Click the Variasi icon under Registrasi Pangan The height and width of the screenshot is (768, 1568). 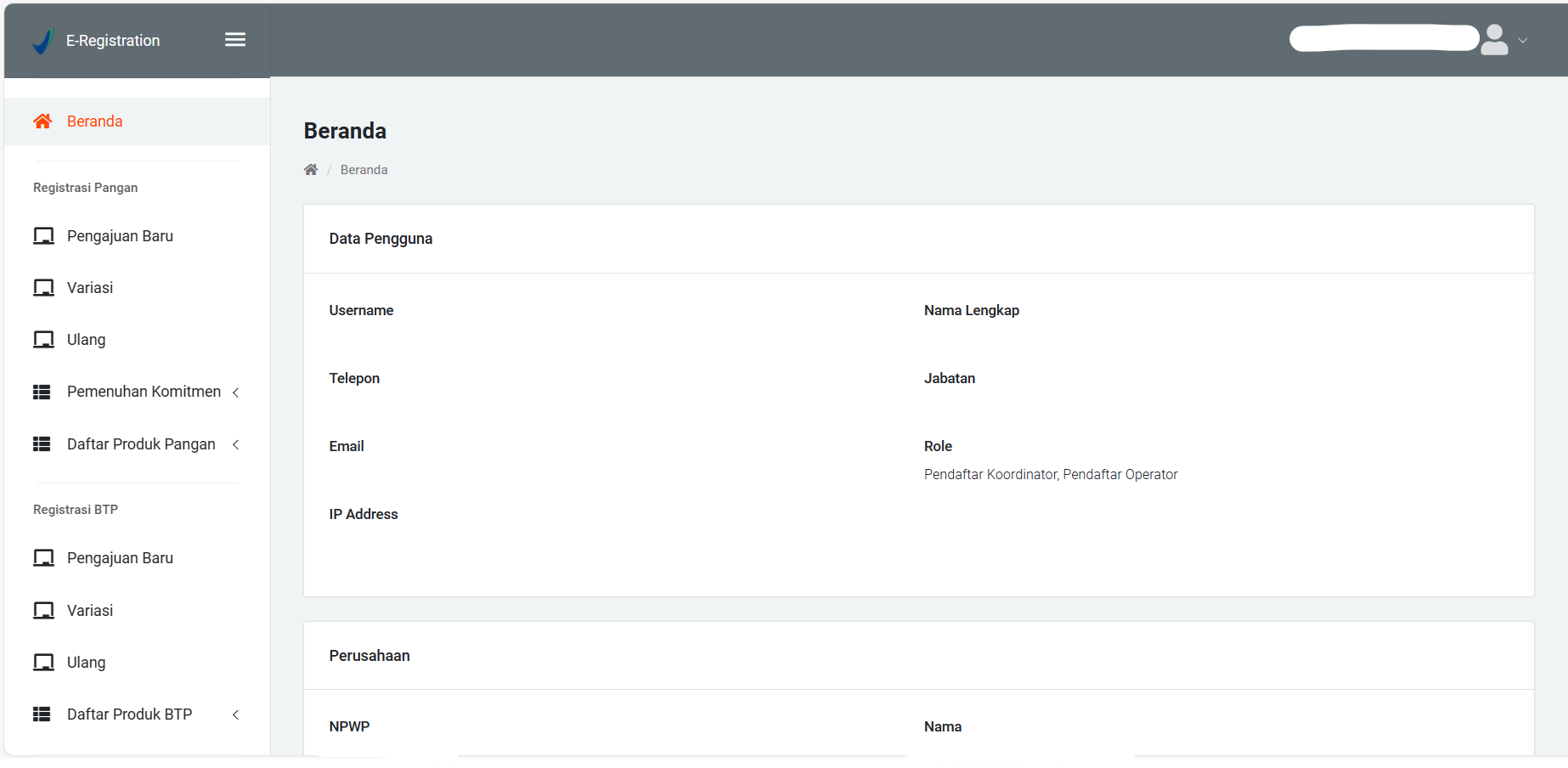[43, 288]
